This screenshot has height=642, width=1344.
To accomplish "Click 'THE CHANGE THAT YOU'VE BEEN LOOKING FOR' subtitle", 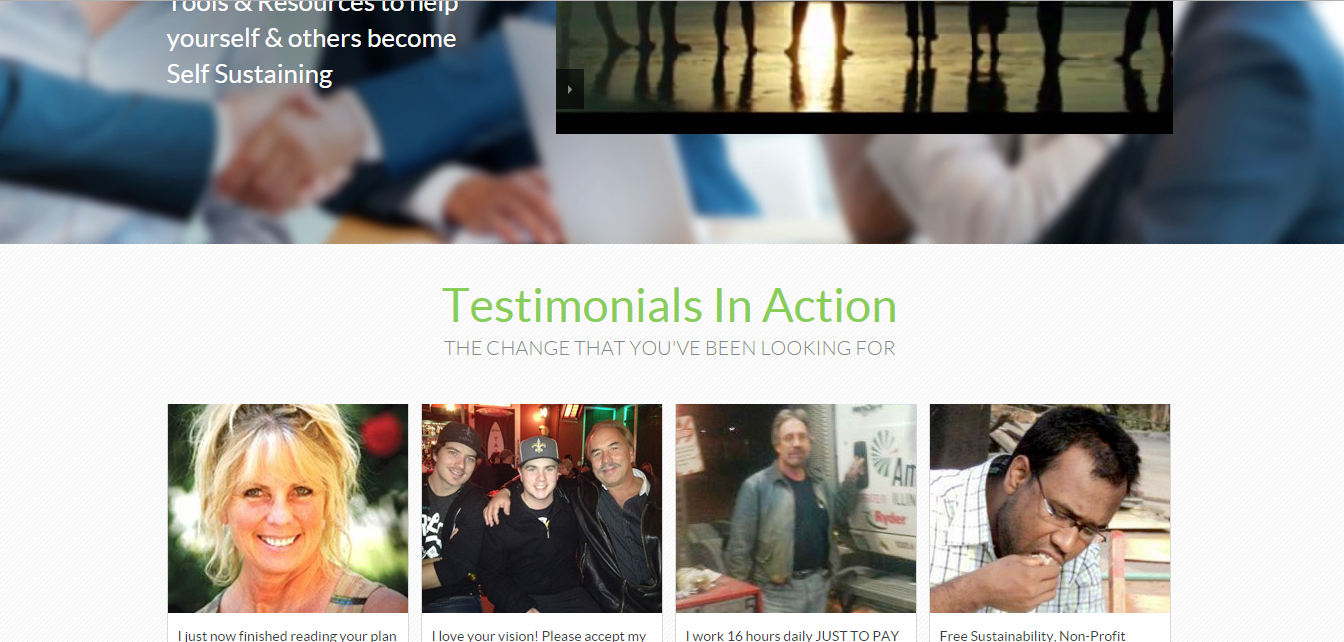I will [670, 348].
